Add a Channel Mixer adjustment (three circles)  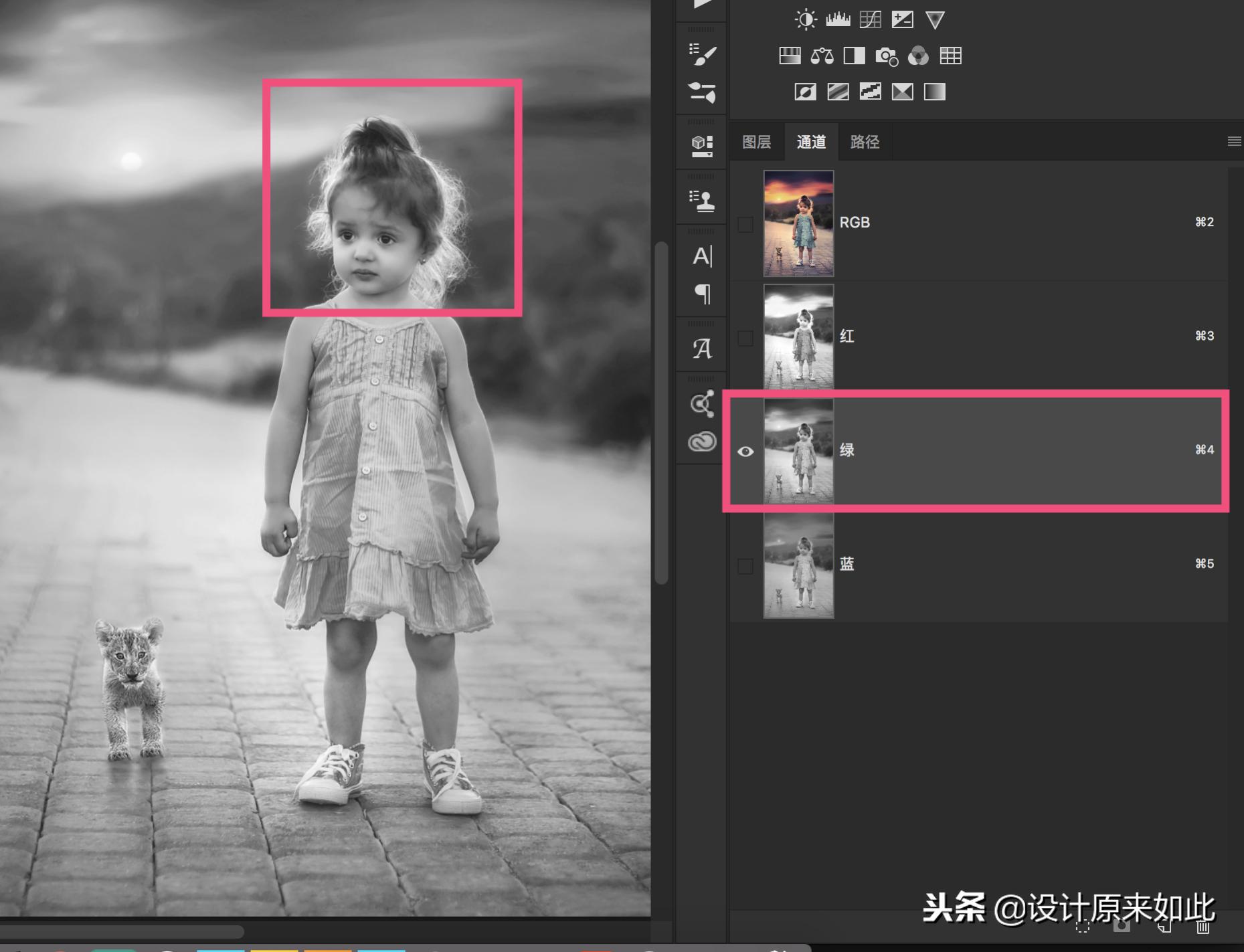[918, 56]
